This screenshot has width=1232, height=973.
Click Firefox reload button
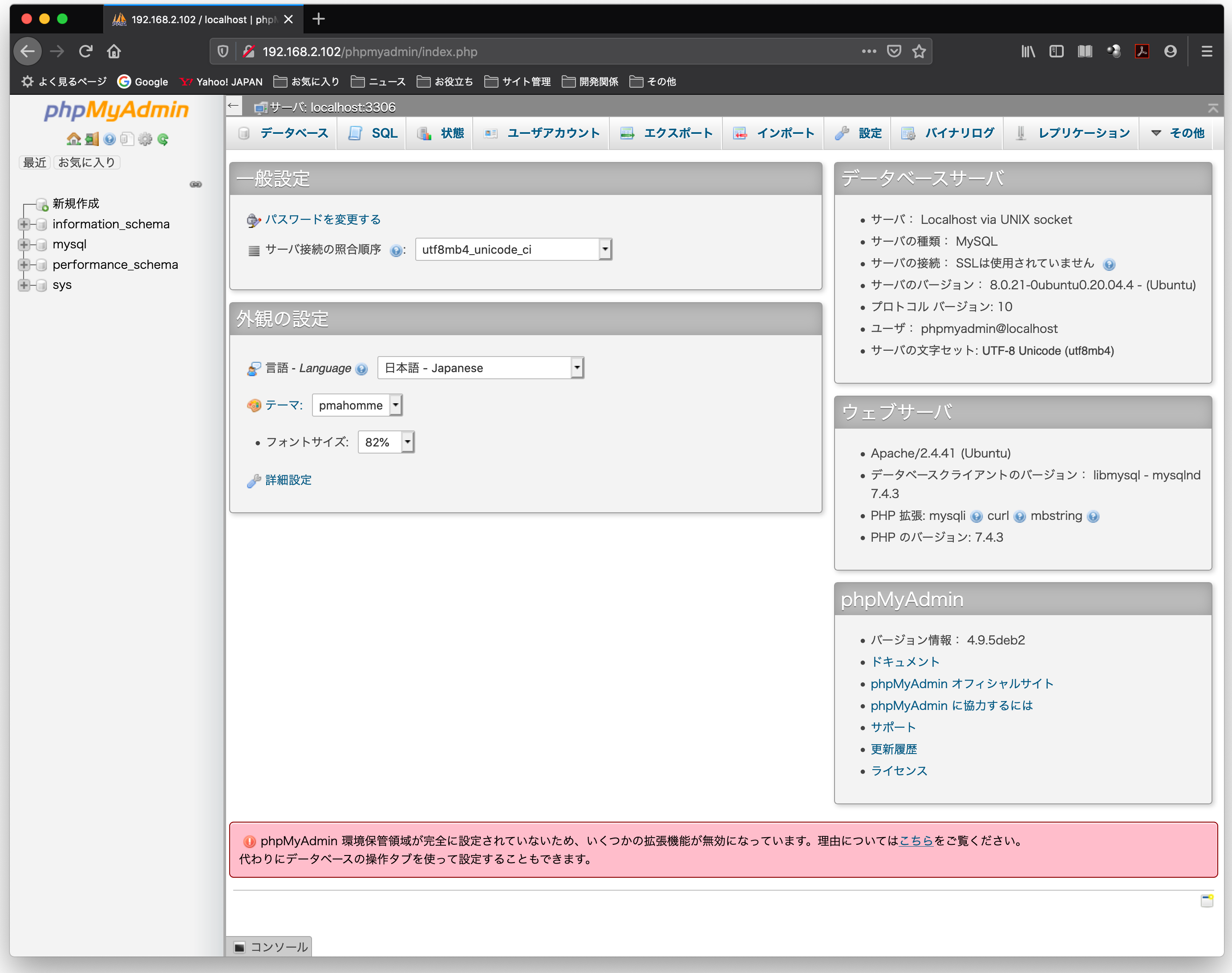85,51
